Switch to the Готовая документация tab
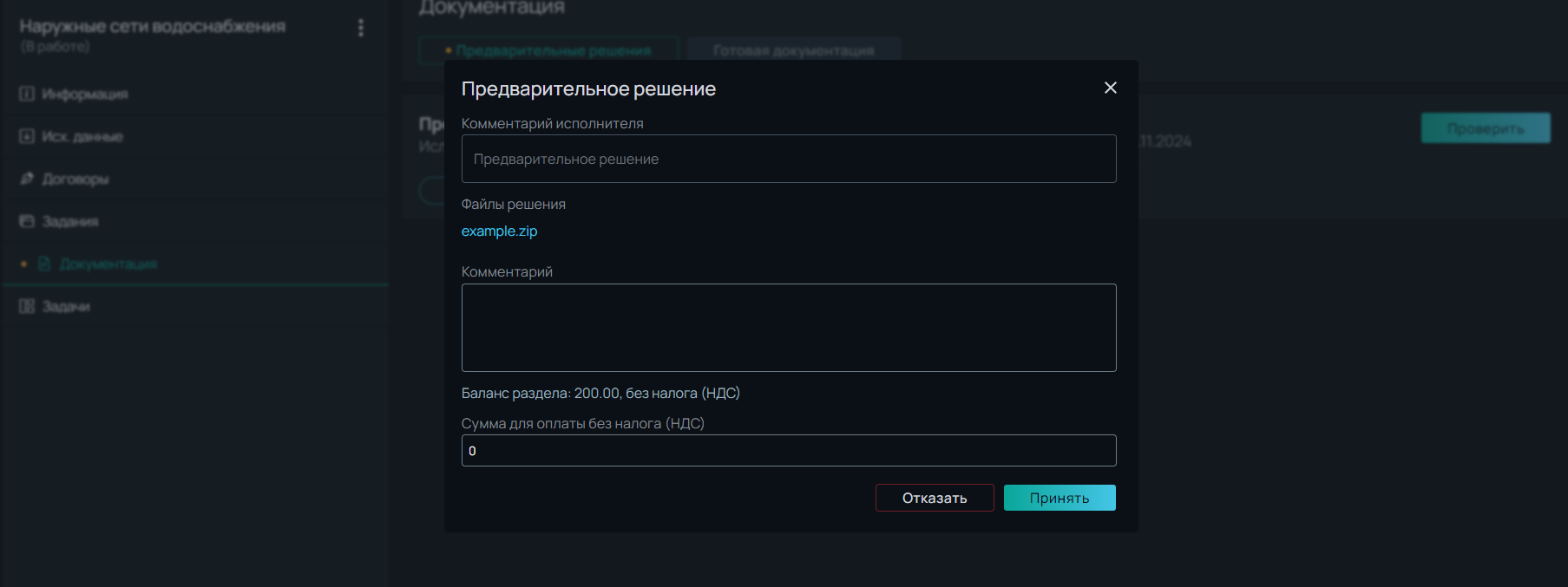Viewport: 1568px width, 587px height. pyautogui.click(x=793, y=50)
